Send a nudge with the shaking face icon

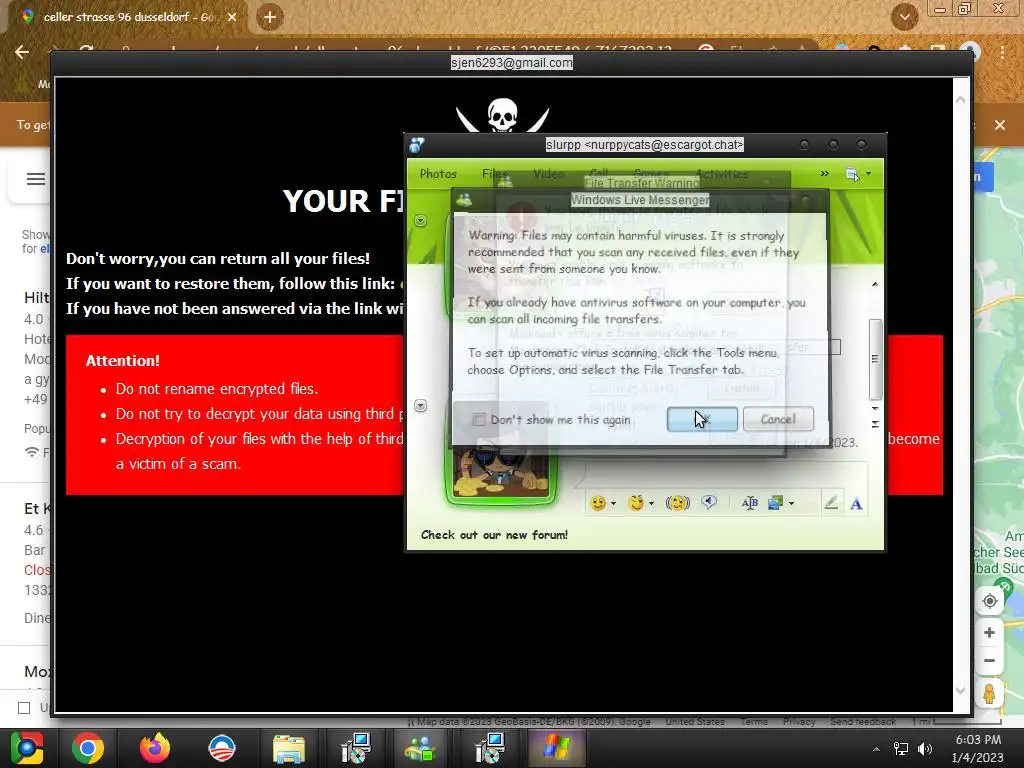(678, 503)
